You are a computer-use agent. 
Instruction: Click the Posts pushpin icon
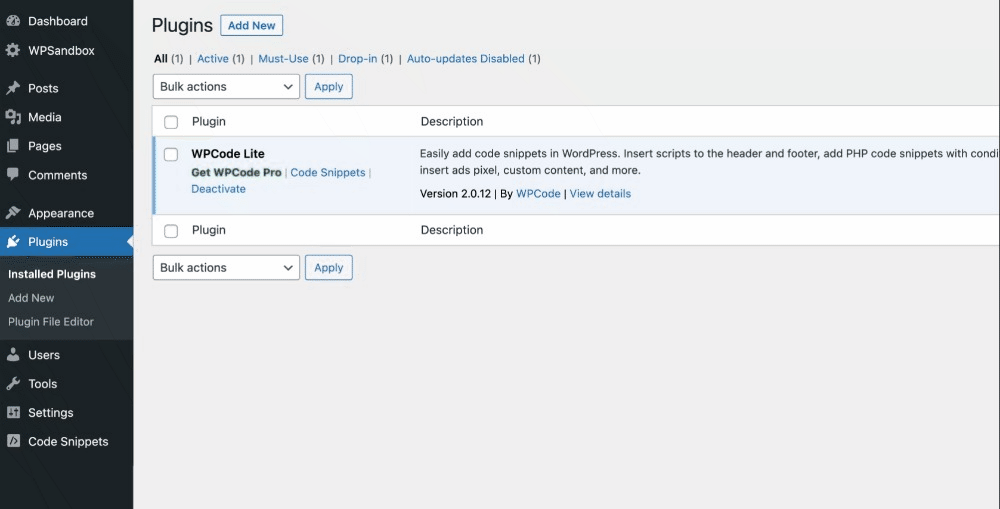point(13,88)
